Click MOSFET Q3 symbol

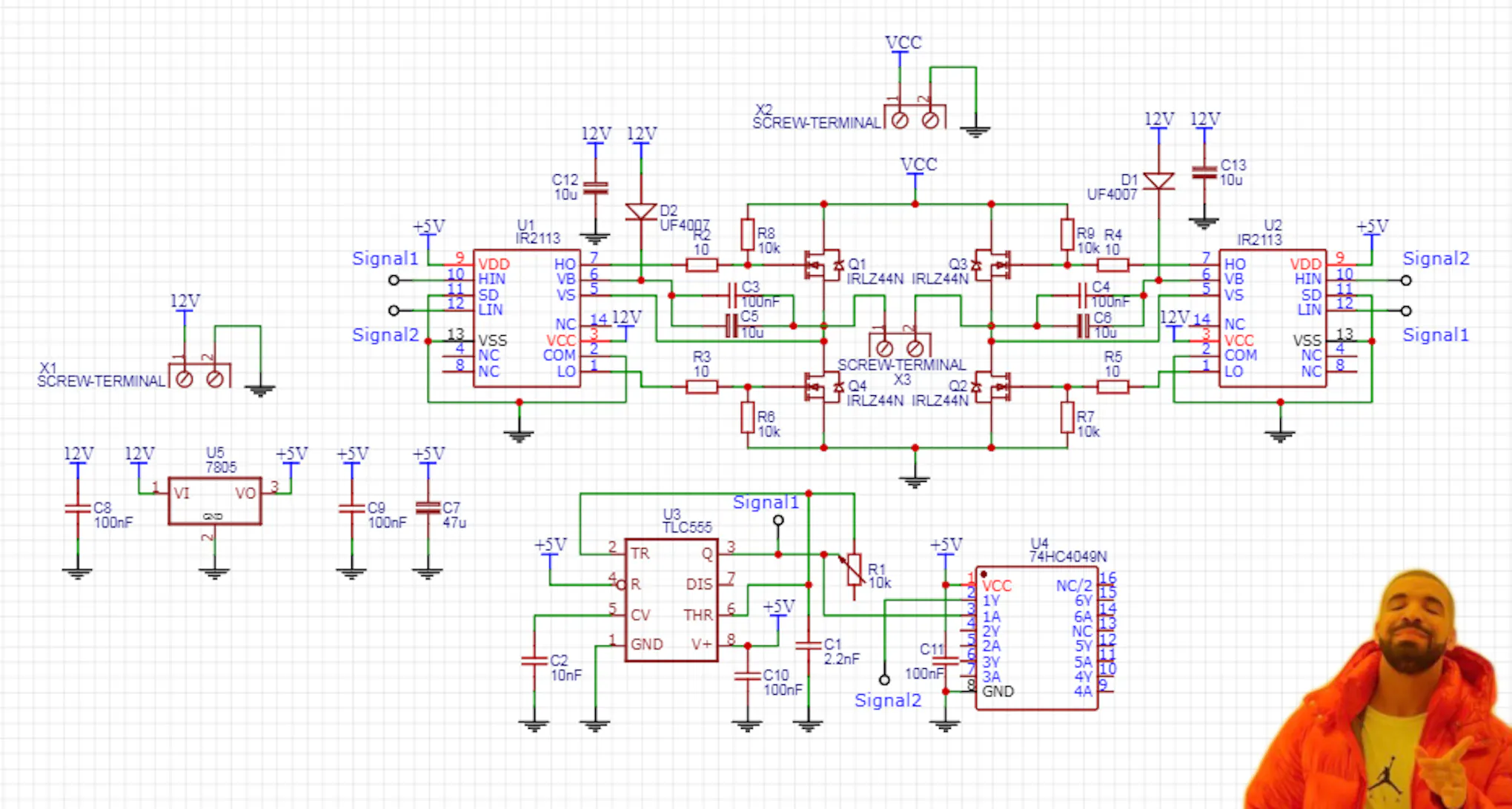(x=991, y=265)
